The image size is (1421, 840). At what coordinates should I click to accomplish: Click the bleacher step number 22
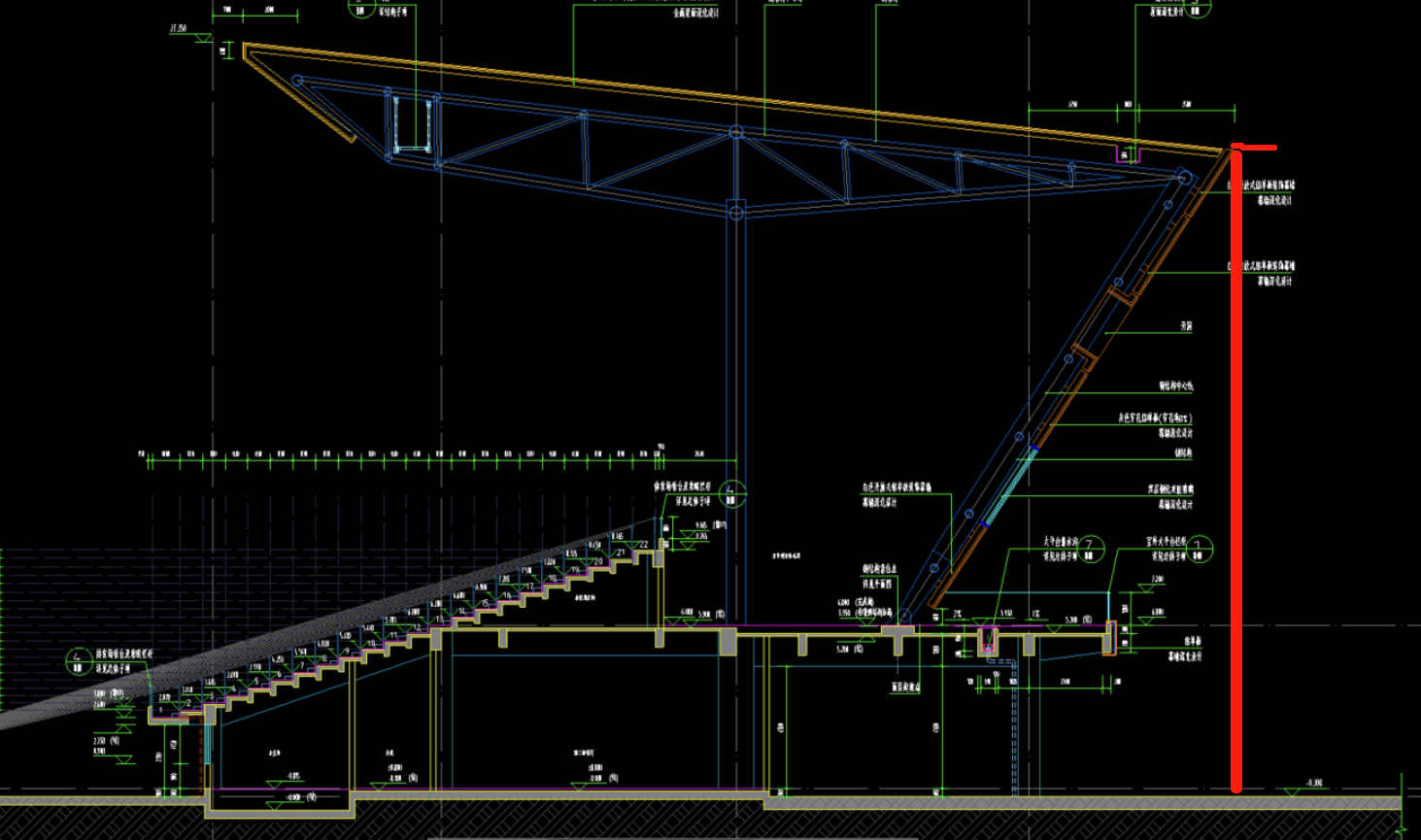click(x=643, y=545)
